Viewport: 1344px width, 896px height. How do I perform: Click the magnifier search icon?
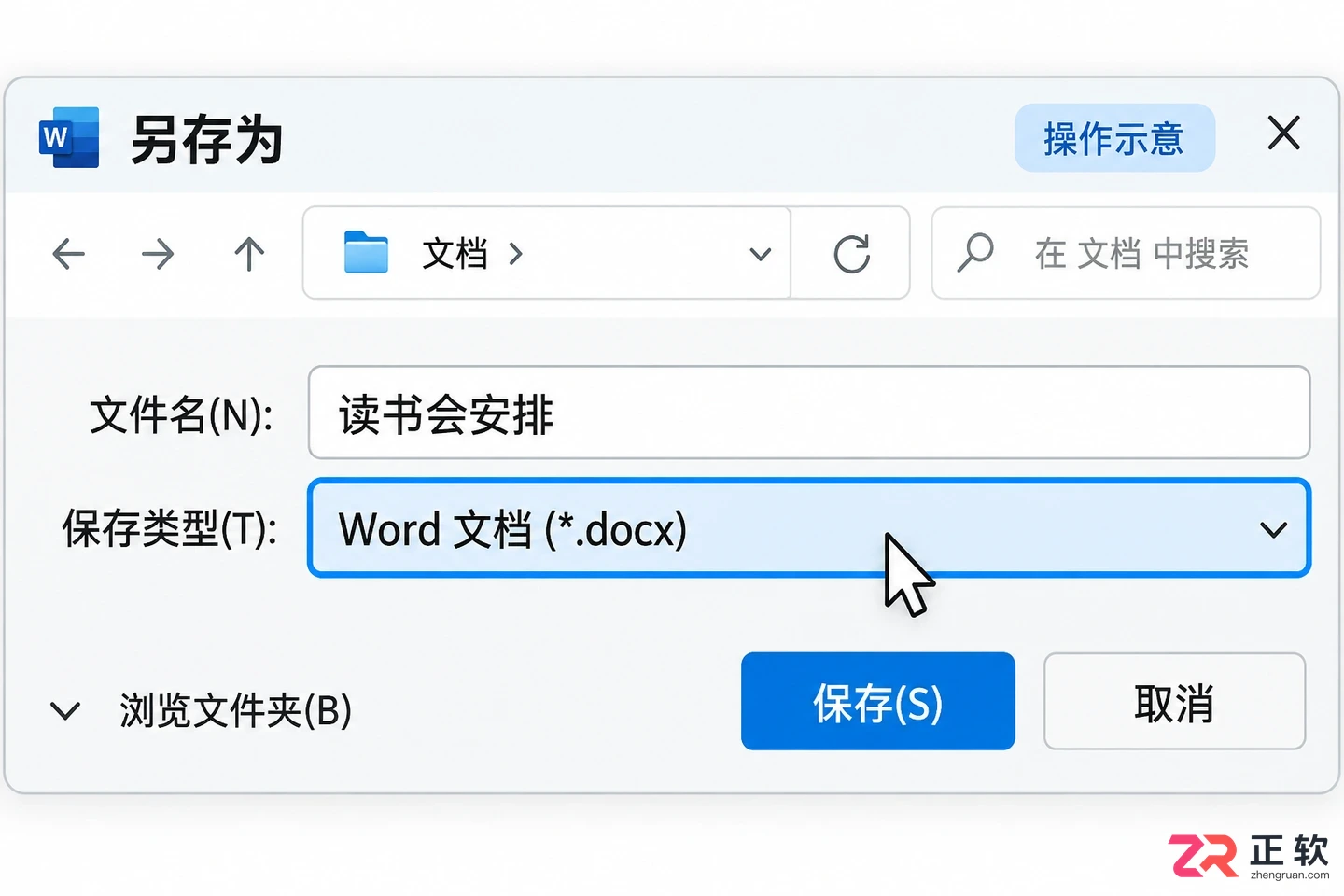point(975,252)
